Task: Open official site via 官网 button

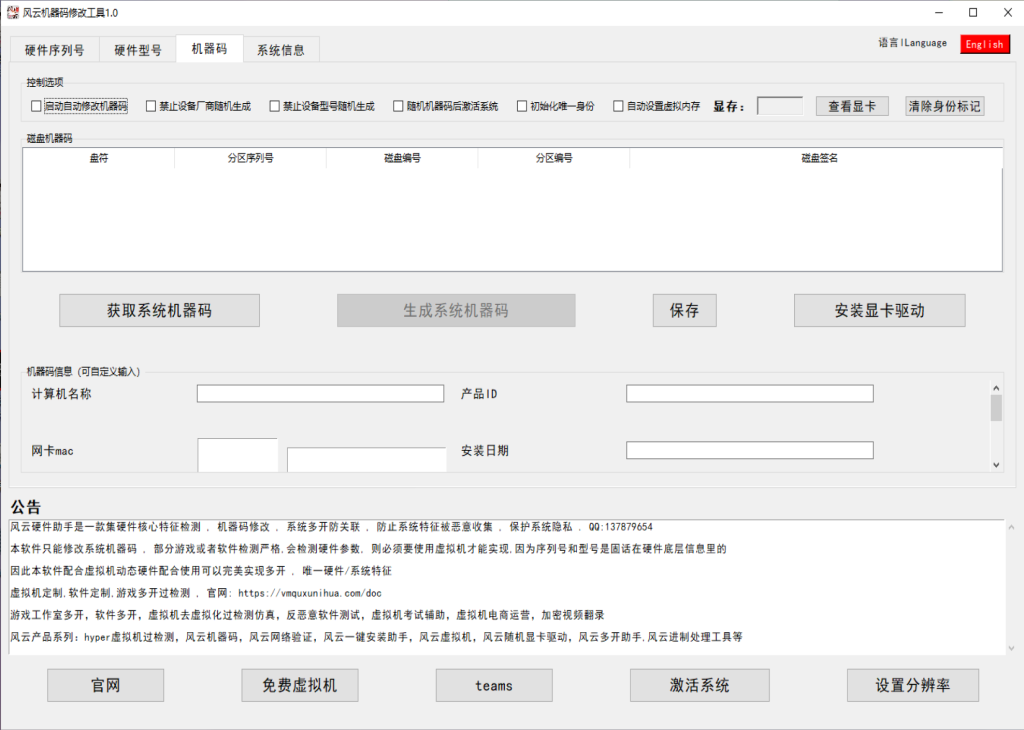Action: pos(104,685)
